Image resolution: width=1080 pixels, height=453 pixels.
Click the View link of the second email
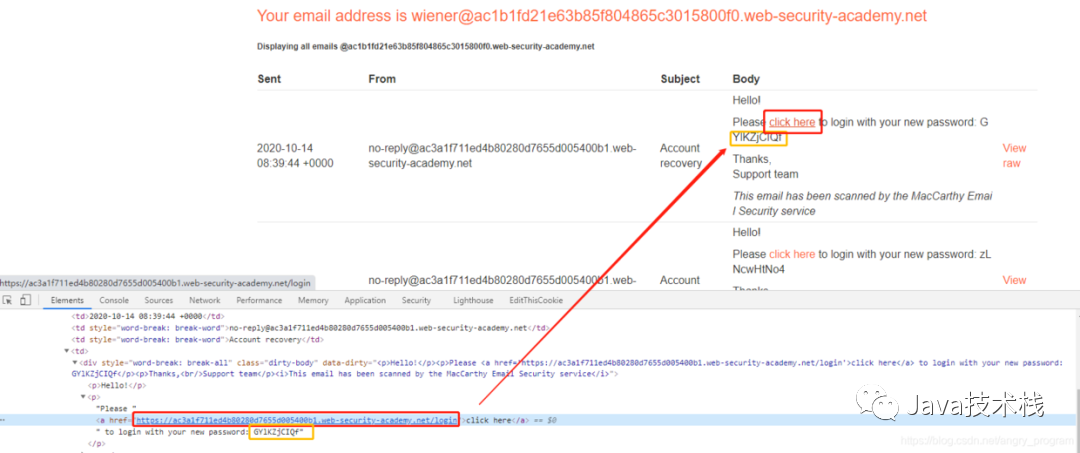tap(1014, 280)
